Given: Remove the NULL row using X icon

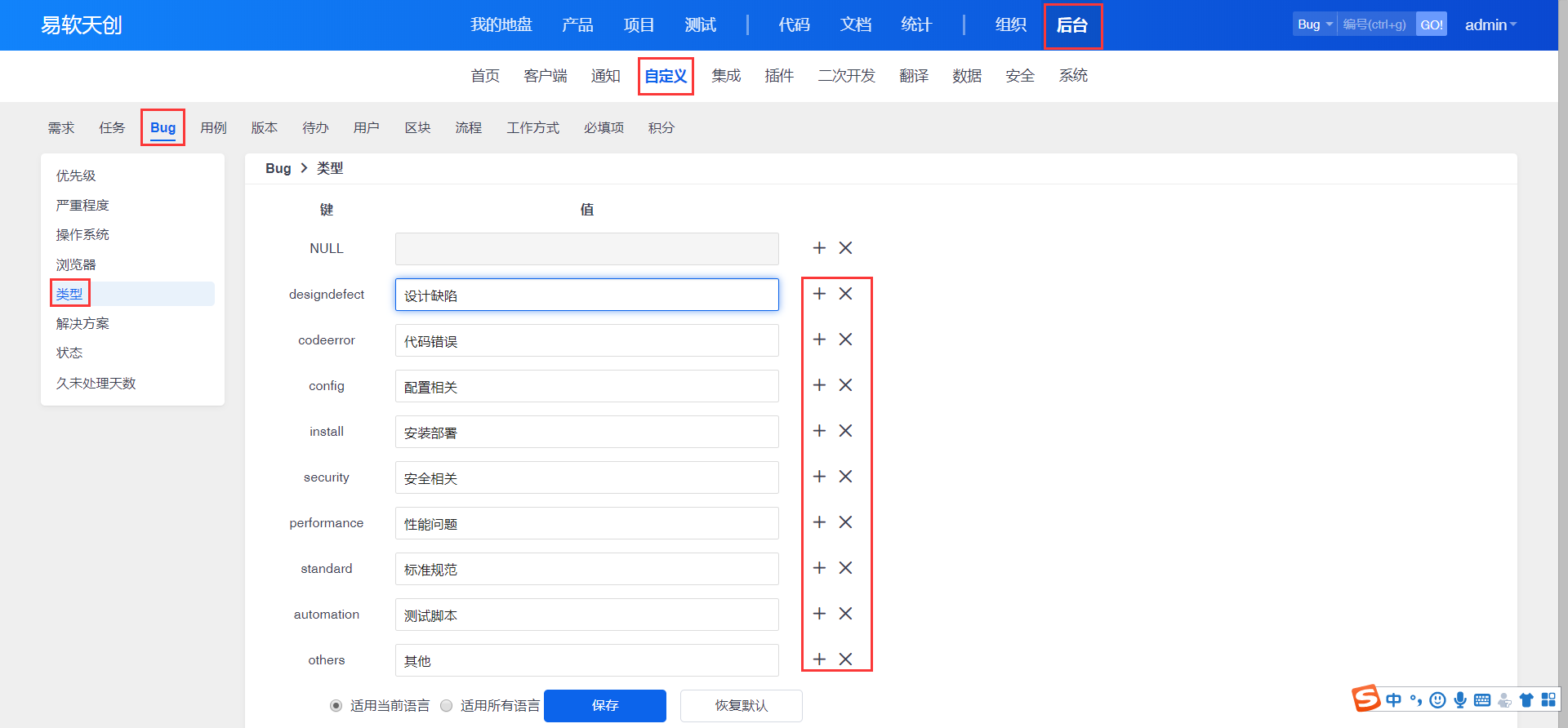Looking at the screenshot, I should (x=845, y=248).
